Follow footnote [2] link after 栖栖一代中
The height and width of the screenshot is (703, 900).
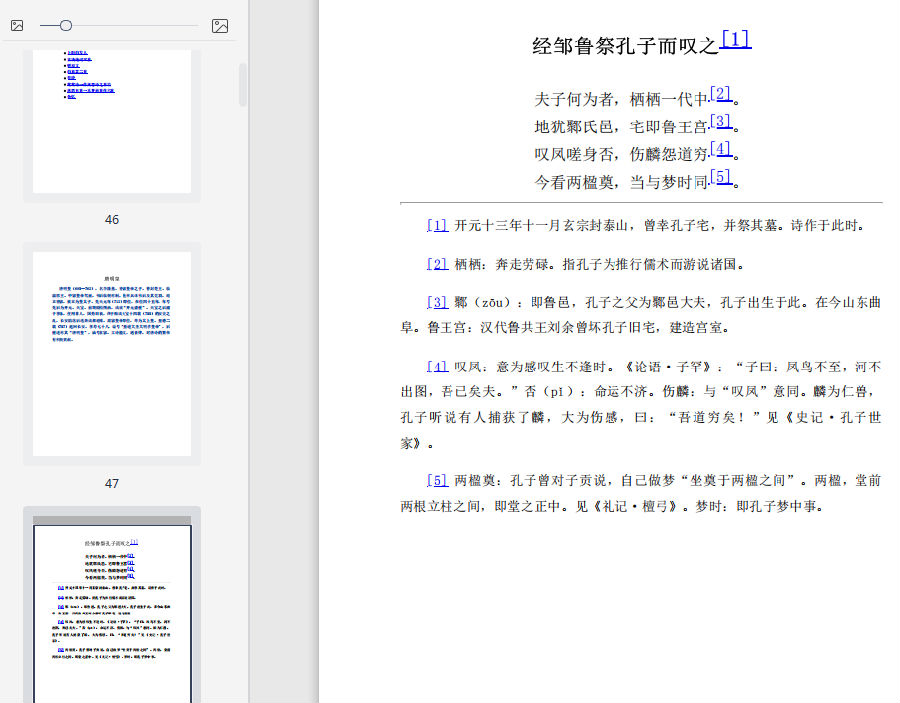(x=721, y=94)
